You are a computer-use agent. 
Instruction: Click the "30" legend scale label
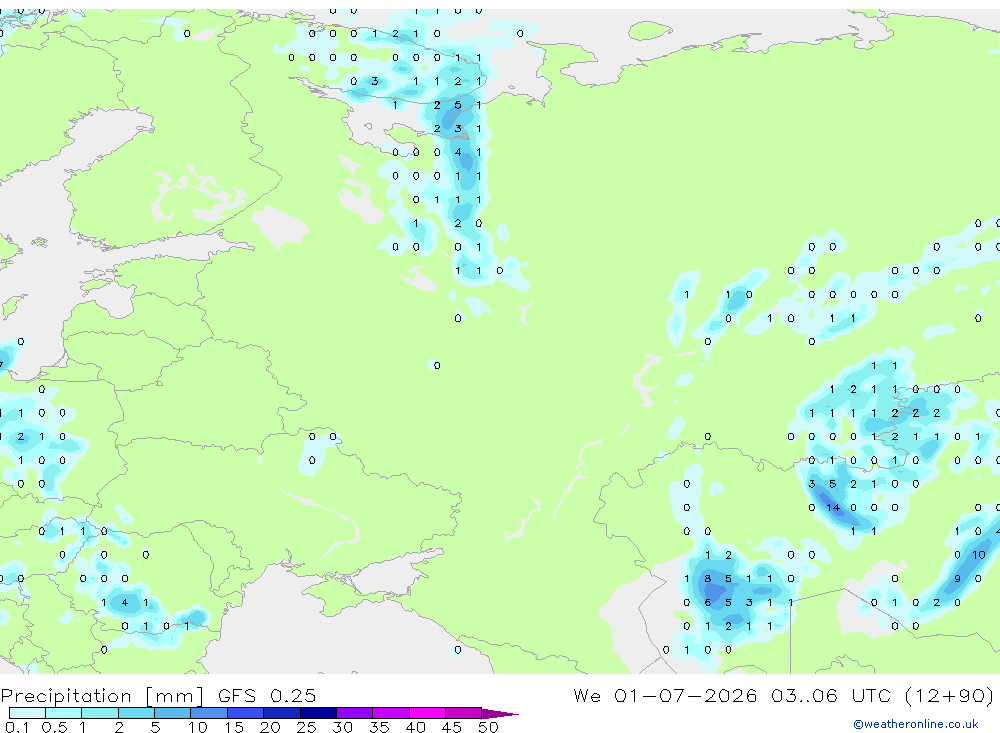[x=342, y=727]
